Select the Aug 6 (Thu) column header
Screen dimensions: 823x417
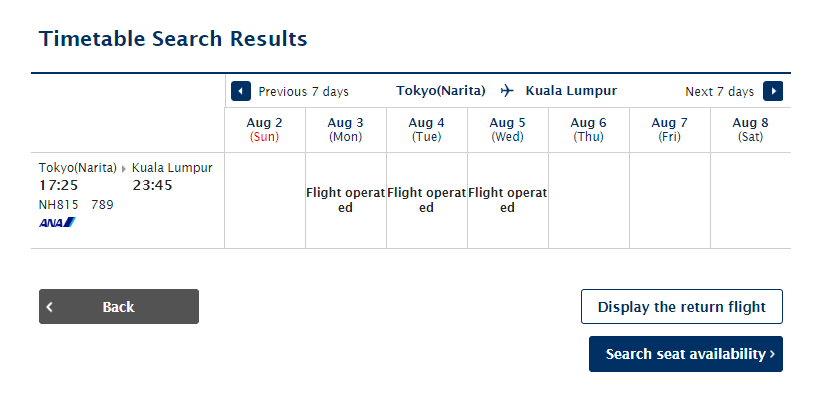click(588, 130)
